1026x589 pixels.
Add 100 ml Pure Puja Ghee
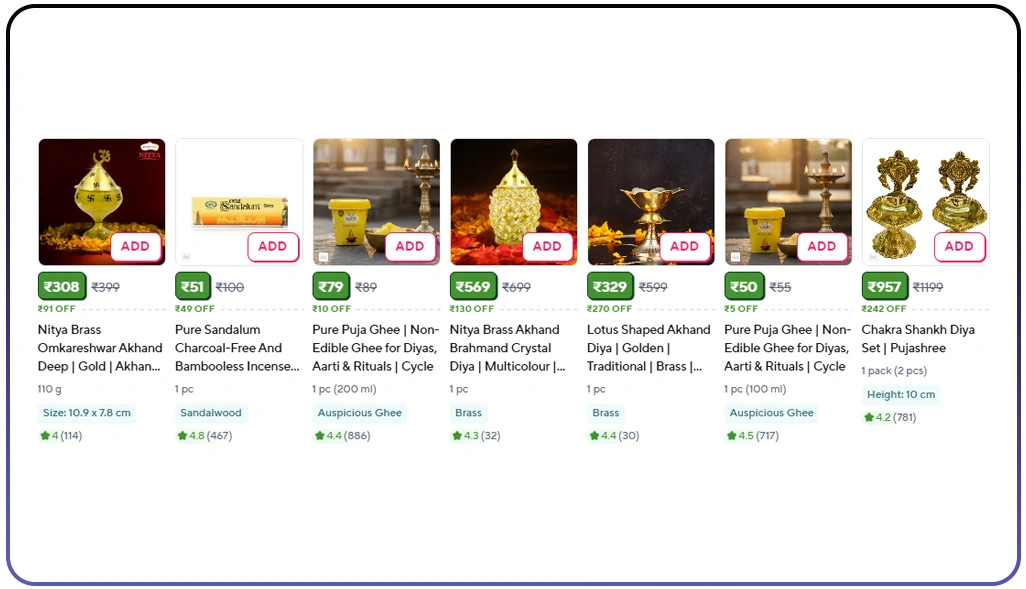[x=821, y=246]
